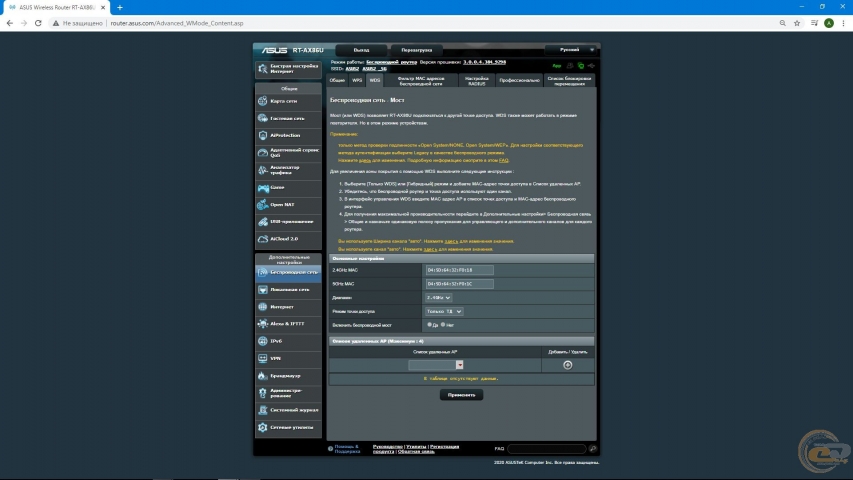Image resolution: width=853 pixels, height=480 pixels.
Task: Open the Utilities (Утилиты) footer link
Action: tap(416, 447)
